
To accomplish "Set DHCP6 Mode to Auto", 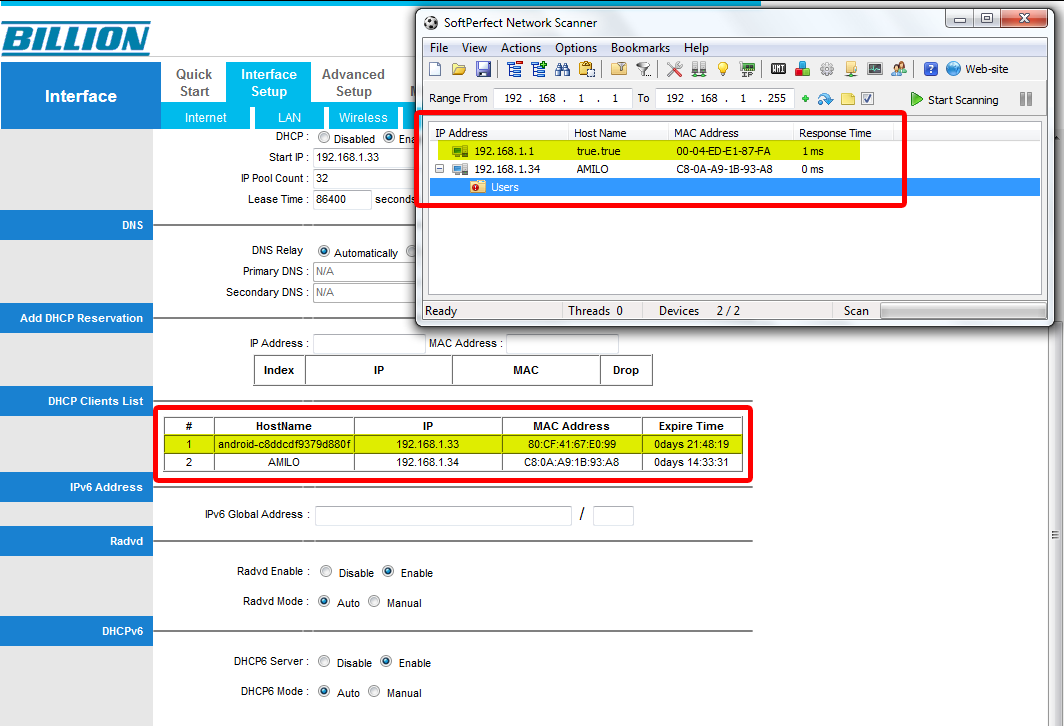I will click(x=324, y=691).
